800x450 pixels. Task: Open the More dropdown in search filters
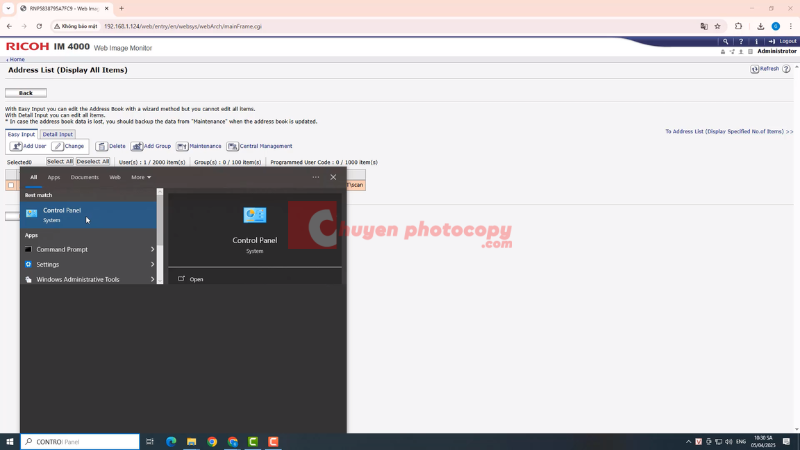coord(141,177)
